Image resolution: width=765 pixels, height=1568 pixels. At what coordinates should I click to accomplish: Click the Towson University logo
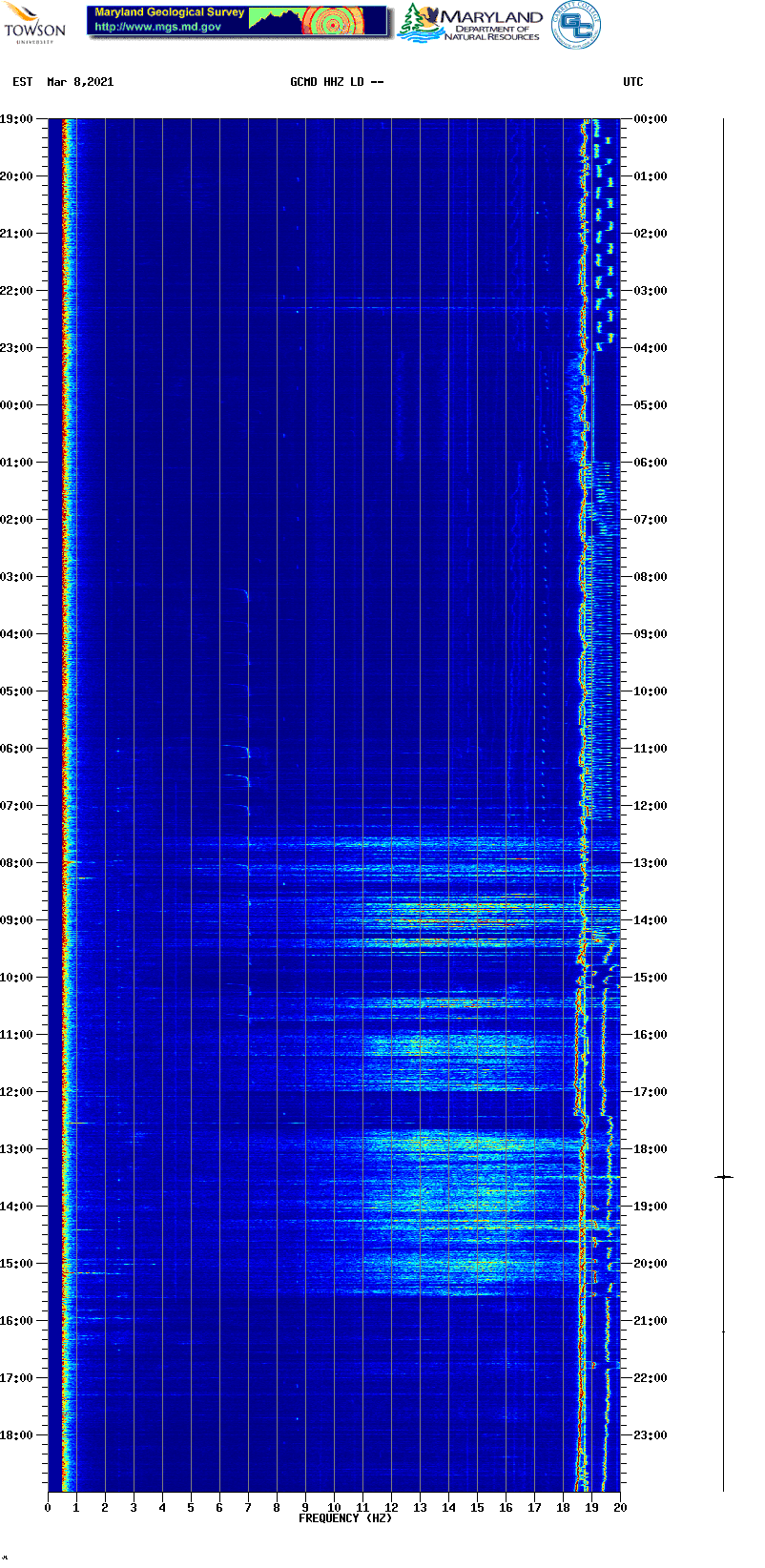[34, 23]
